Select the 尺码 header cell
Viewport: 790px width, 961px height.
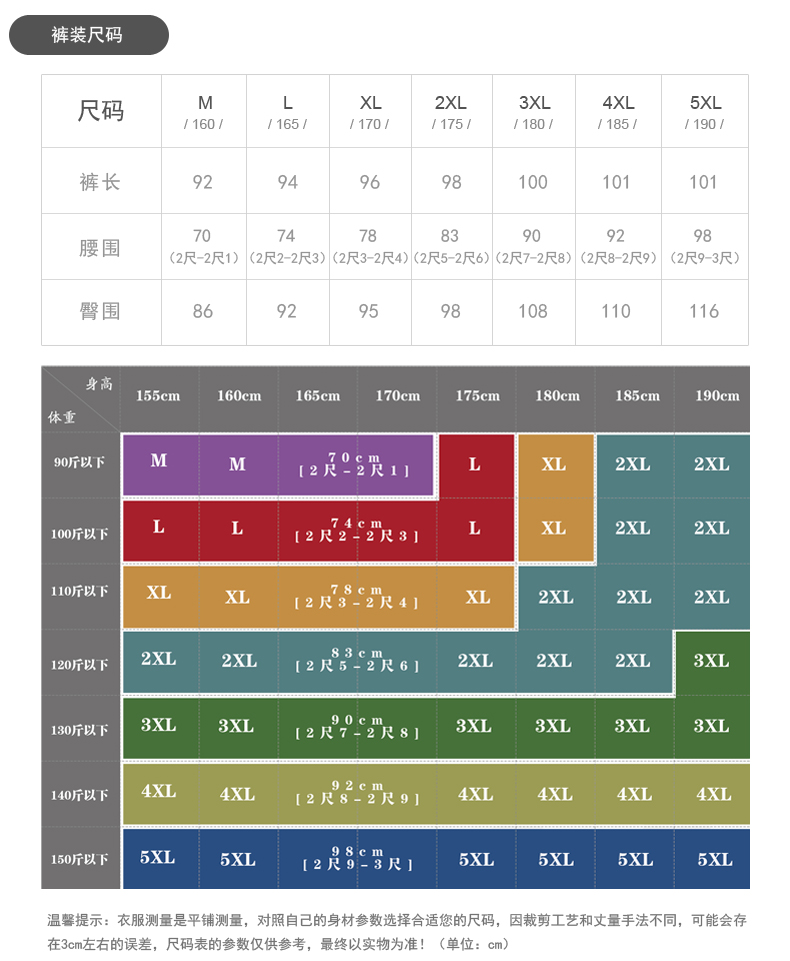pos(101,111)
